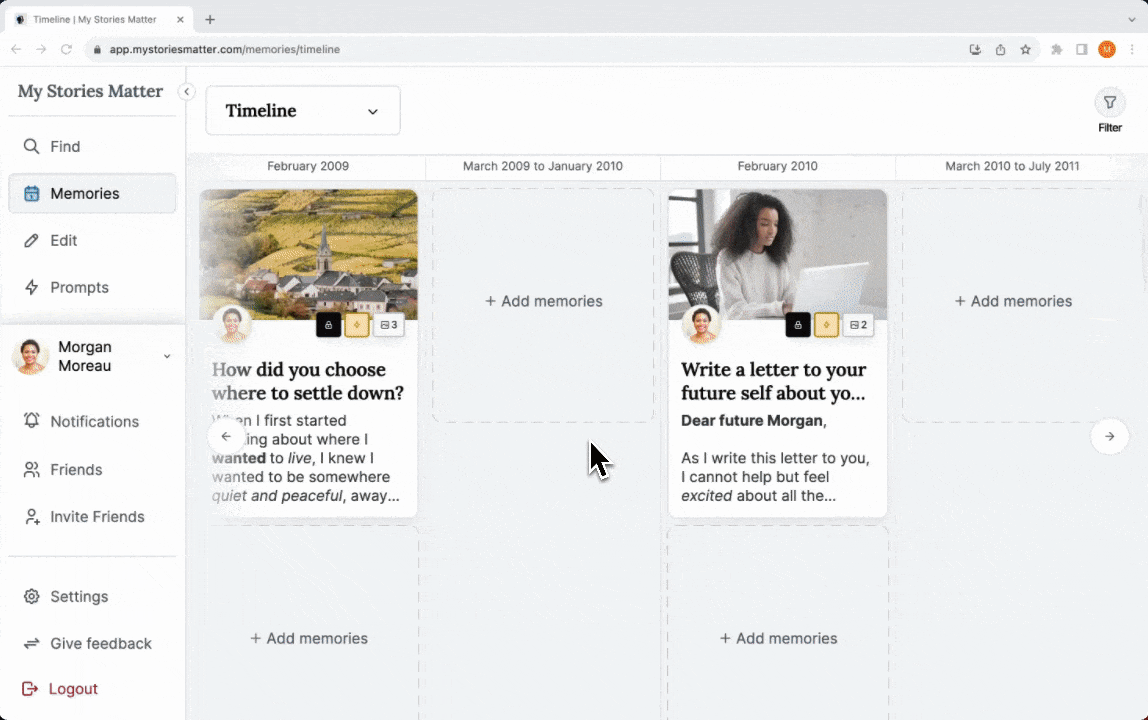Open the Timeline view dropdown
Image resolution: width=1148 pixels, height=720 pixels.
(303, 111)
